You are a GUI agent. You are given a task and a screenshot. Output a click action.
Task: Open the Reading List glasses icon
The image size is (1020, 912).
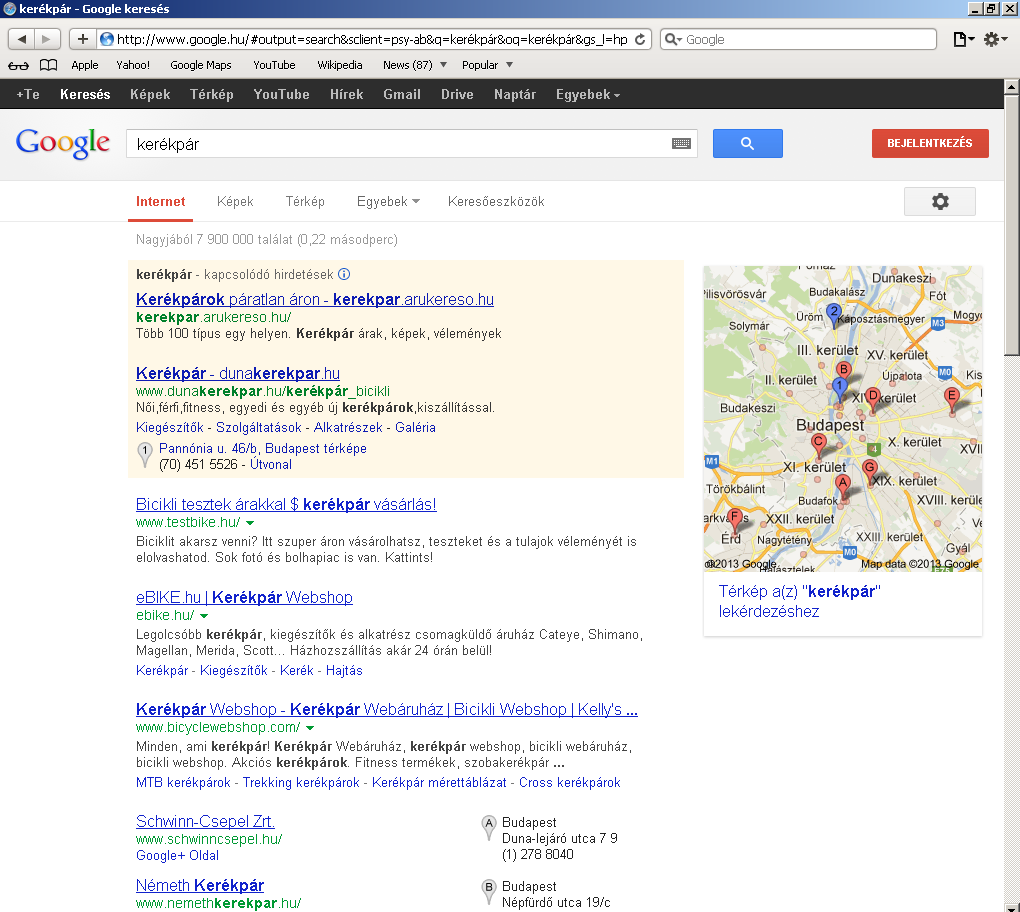(18, 65)
